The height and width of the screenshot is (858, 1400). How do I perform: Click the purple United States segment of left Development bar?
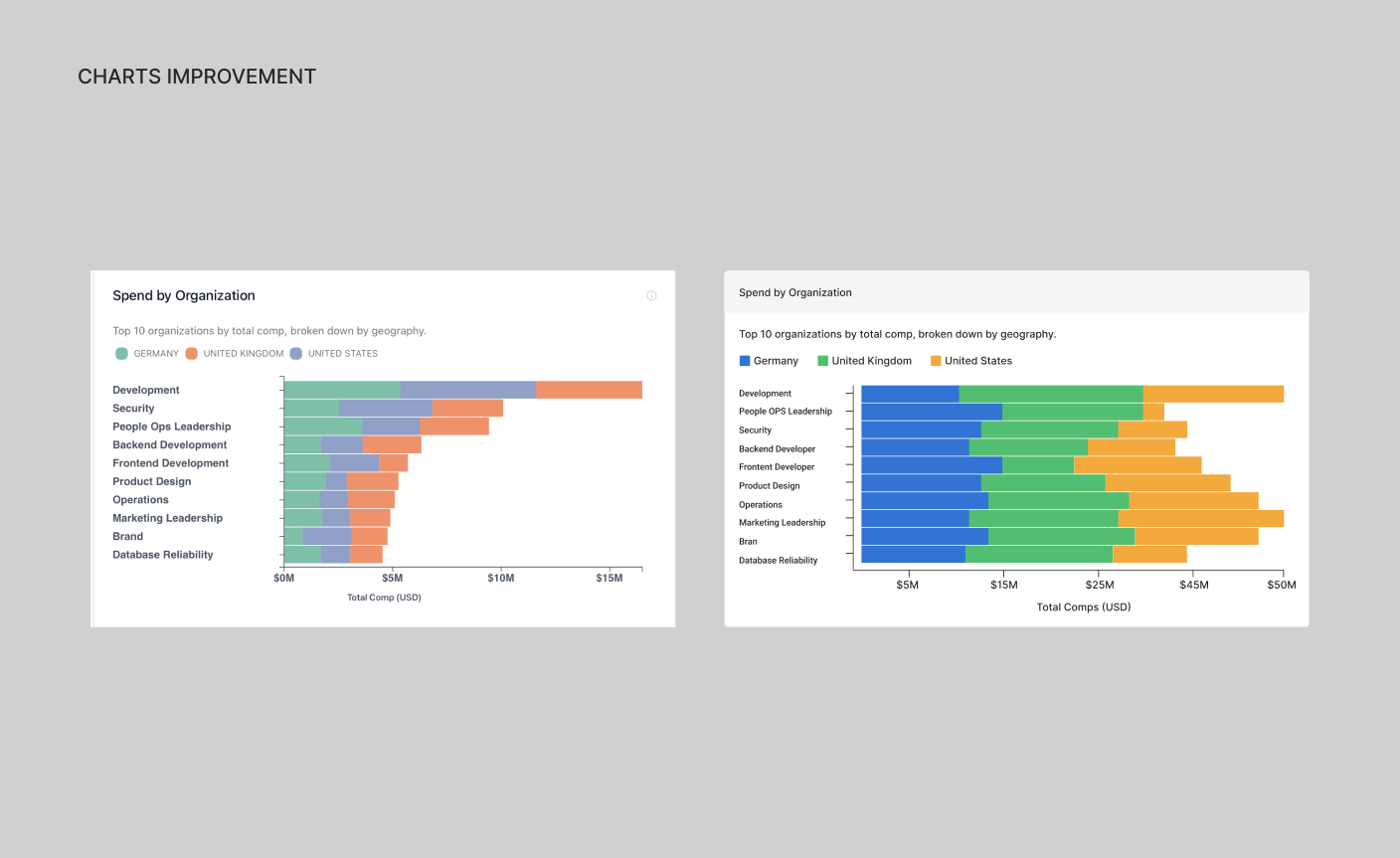468,390
